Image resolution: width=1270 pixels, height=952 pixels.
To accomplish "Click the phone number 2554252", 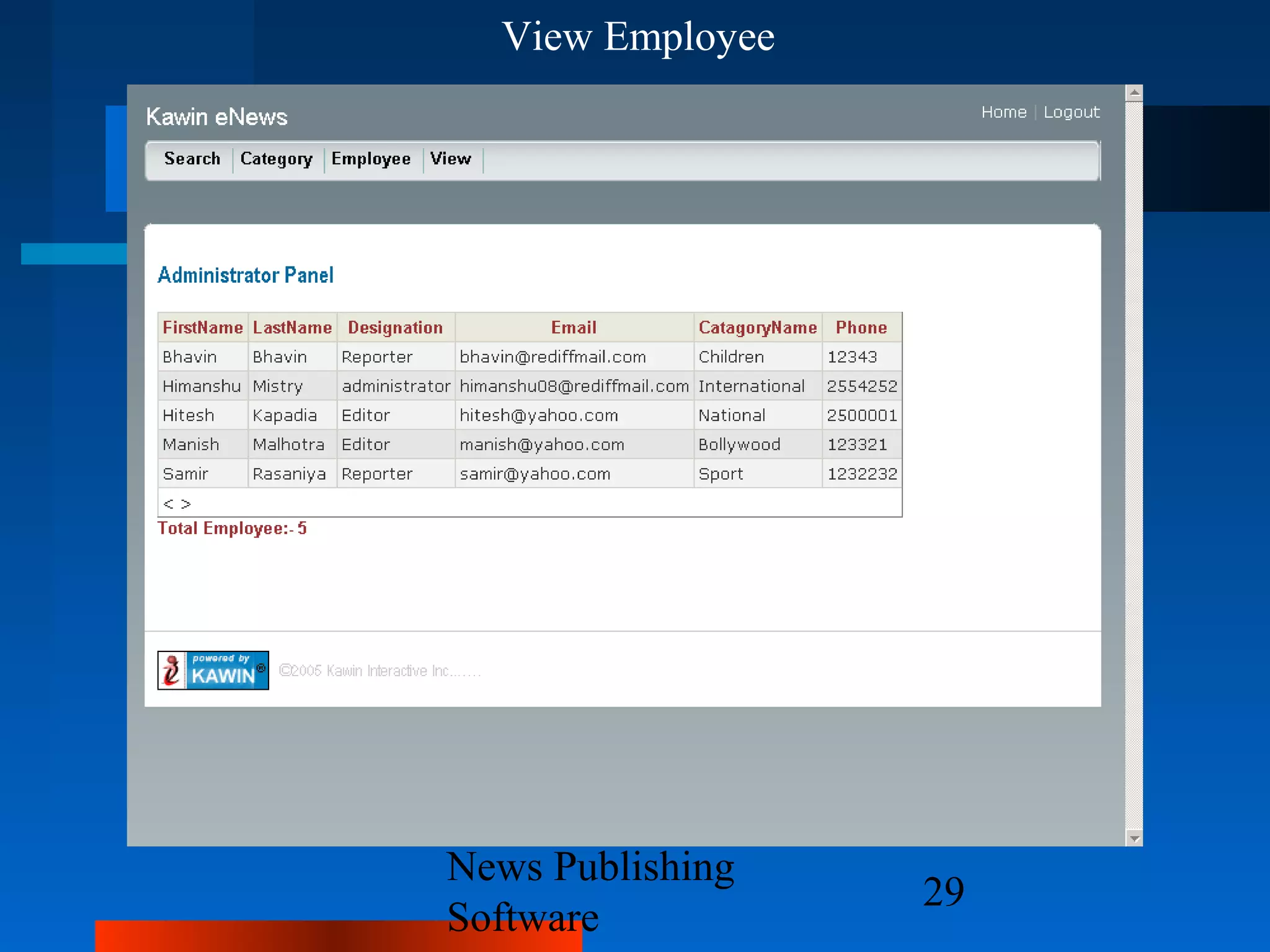I will 862,386.
